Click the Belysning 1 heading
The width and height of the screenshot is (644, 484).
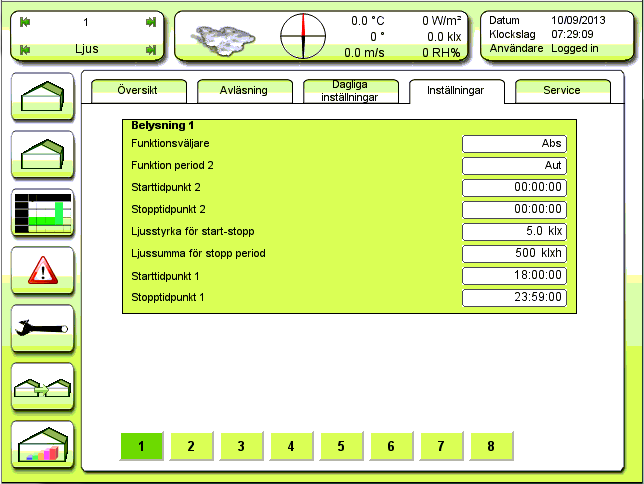pyautogui.click(x=162, y=125)
